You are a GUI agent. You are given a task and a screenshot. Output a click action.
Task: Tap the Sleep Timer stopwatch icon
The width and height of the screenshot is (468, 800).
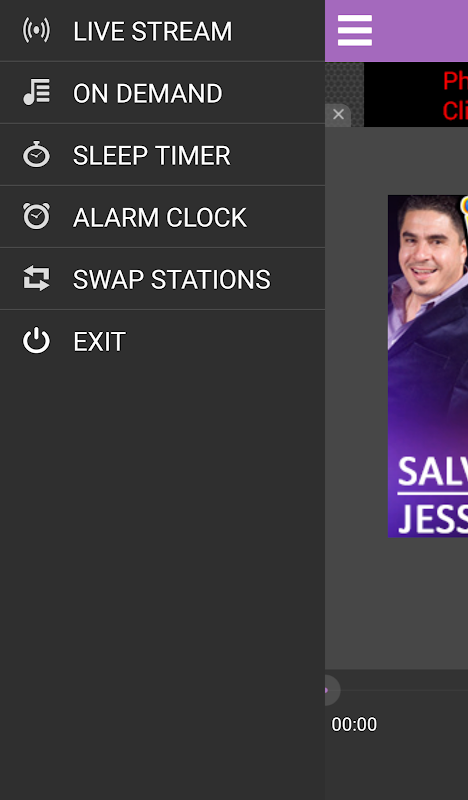(36, 155)
